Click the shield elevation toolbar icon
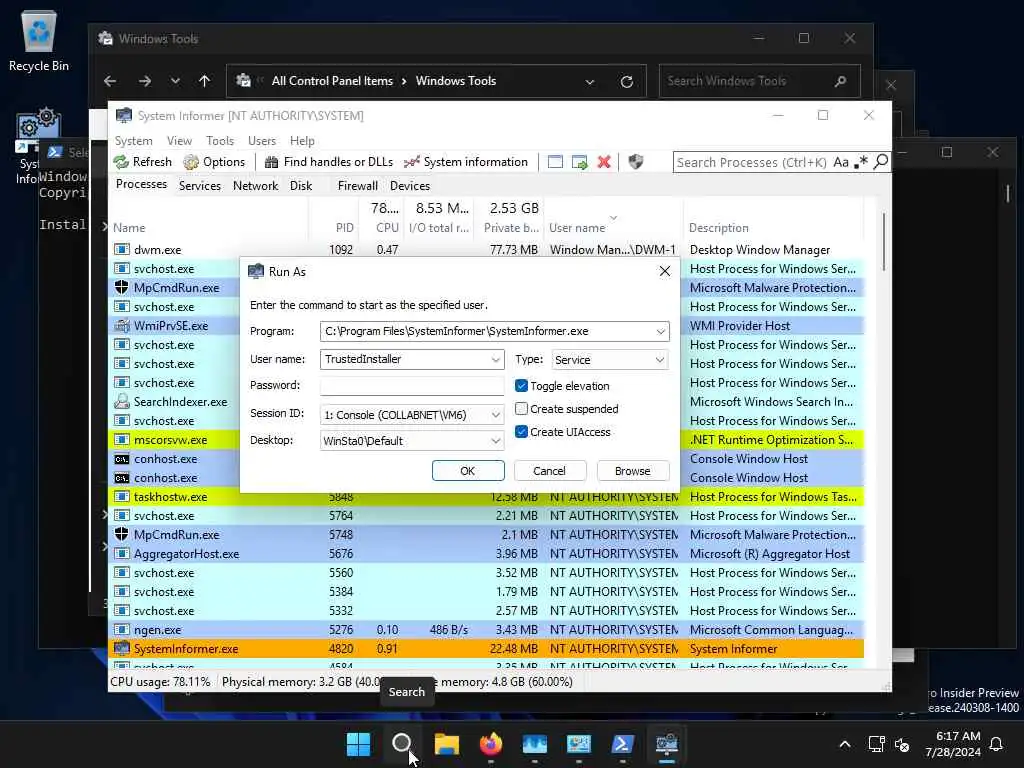The image size is (1024, 768). [x=635, y=162]
